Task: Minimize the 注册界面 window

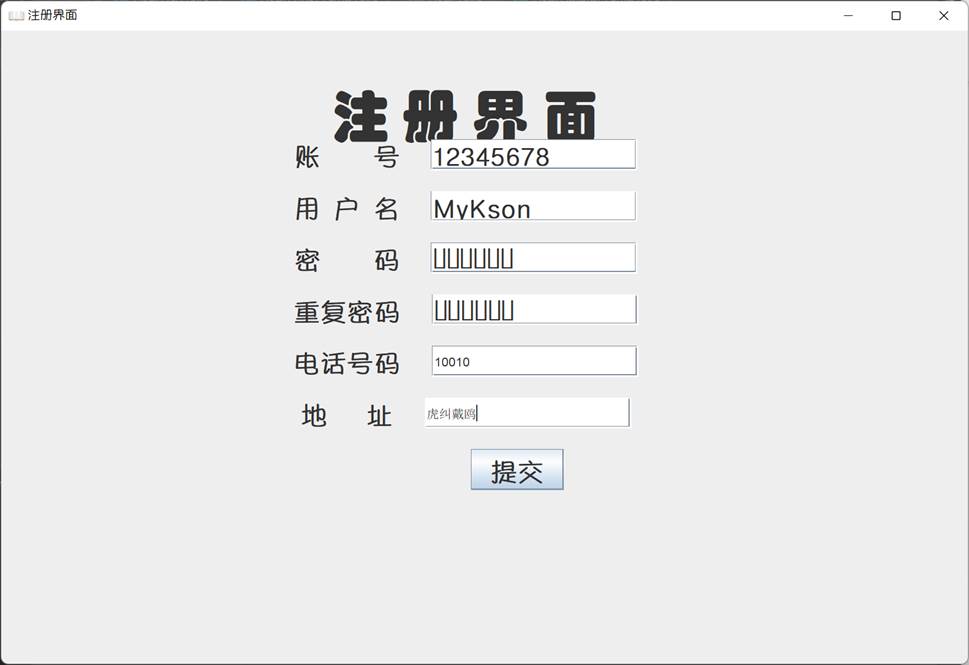Action: [x=848, y=15]
